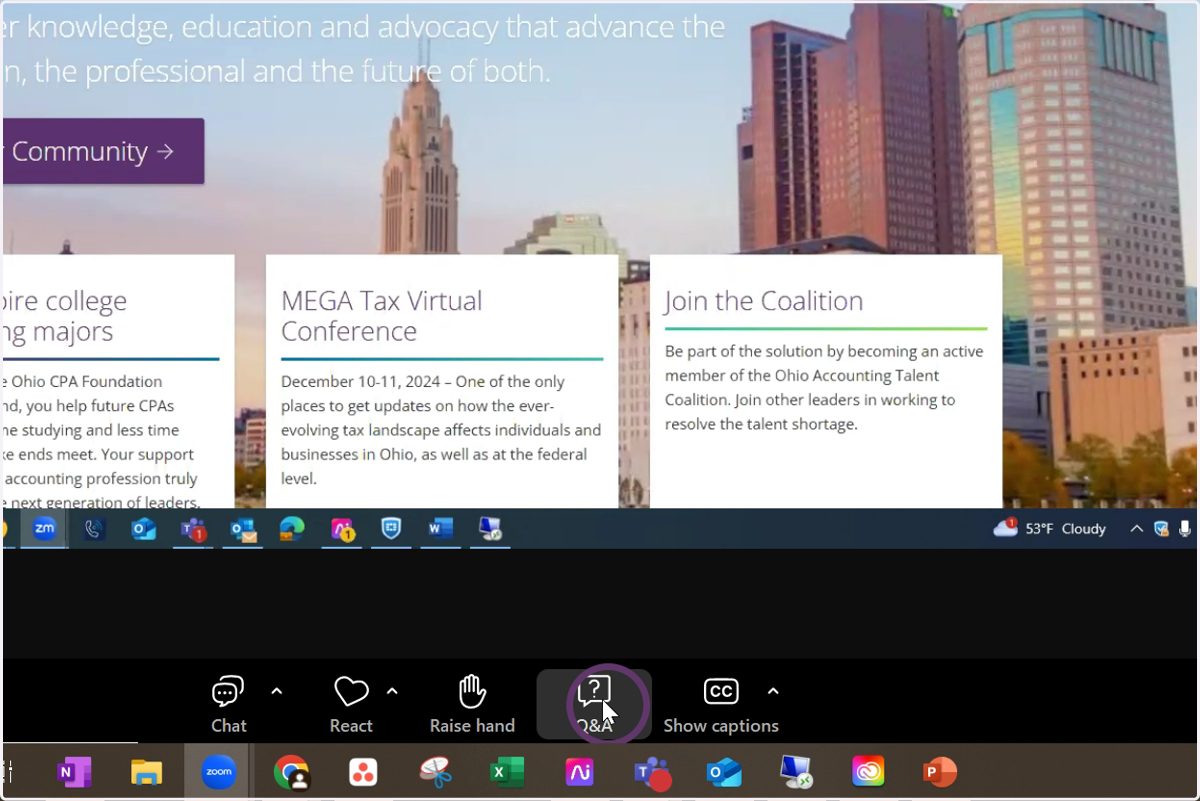Launch Adobe Creative Cloud icon
This screenshot has height=801, width=1200.
(868, 772)
